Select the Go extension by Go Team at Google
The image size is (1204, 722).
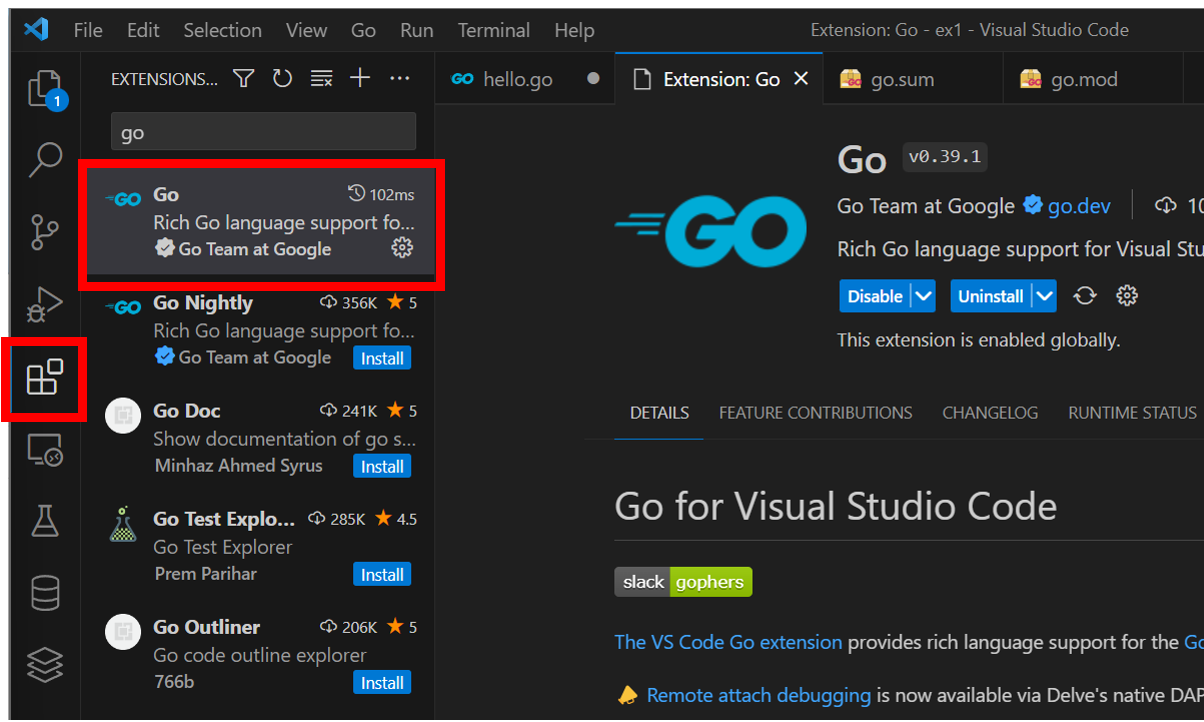[x=261, y=221]
